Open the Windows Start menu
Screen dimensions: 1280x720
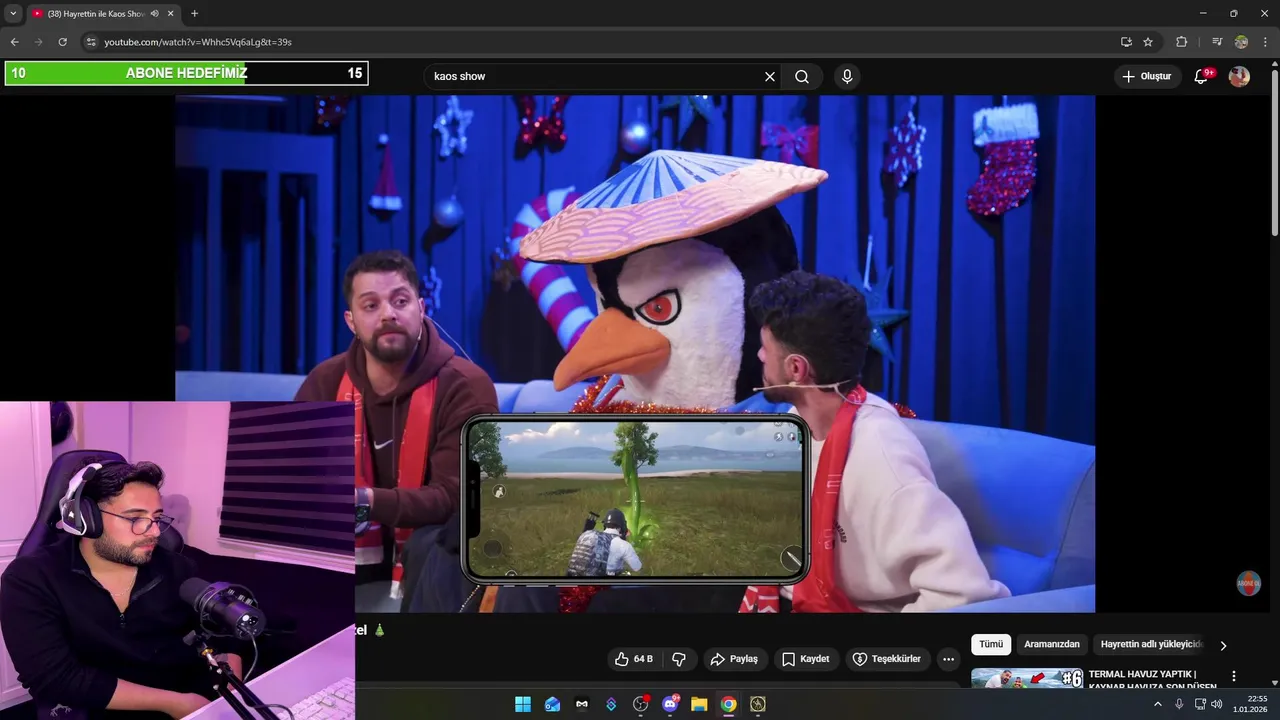(523, 704)
